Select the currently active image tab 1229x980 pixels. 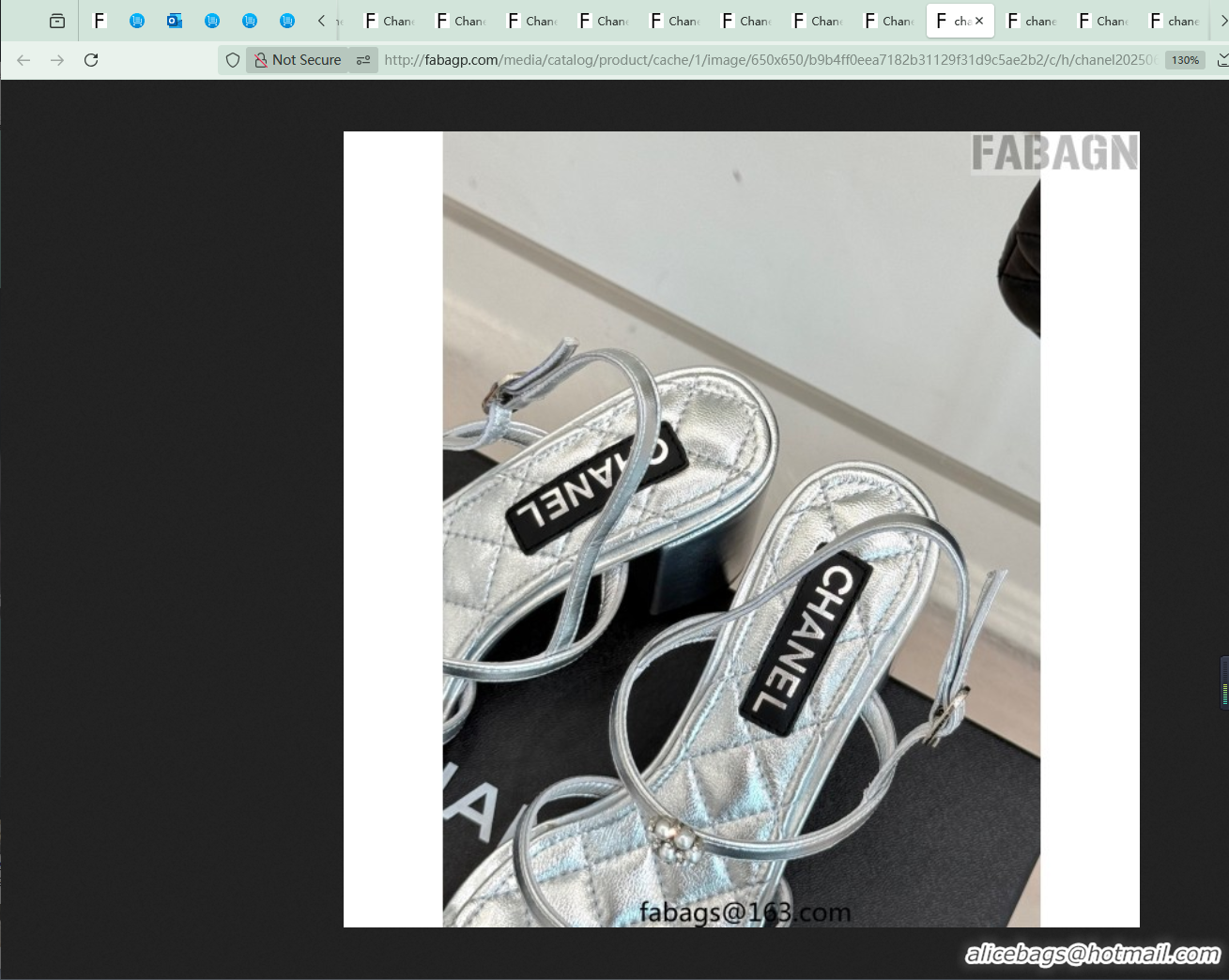pos(960,21)
